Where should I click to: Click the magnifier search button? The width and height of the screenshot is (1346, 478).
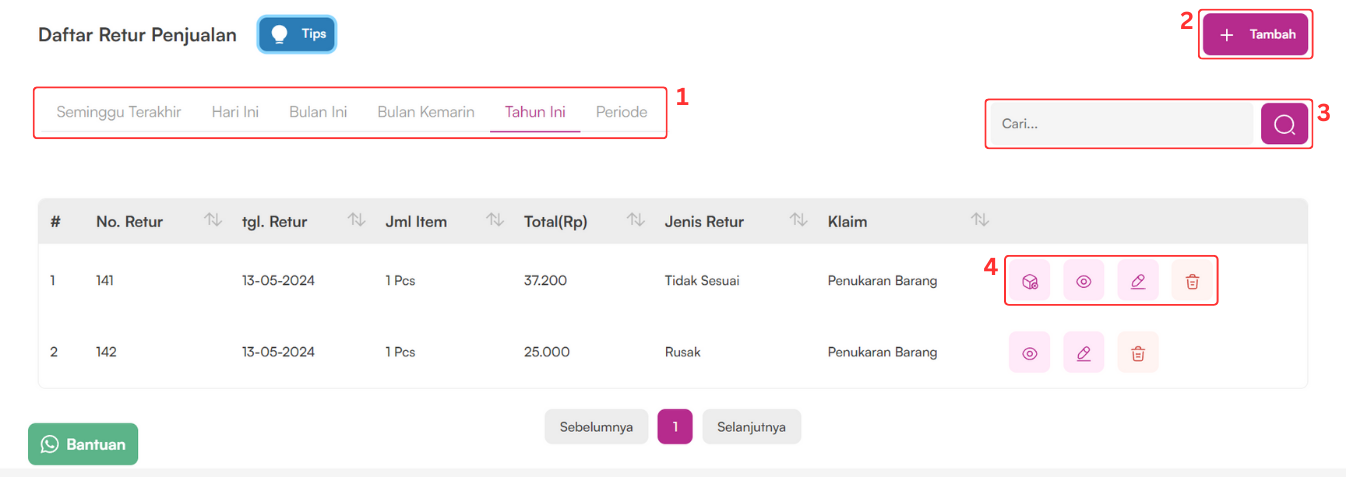pos(1284,124)
